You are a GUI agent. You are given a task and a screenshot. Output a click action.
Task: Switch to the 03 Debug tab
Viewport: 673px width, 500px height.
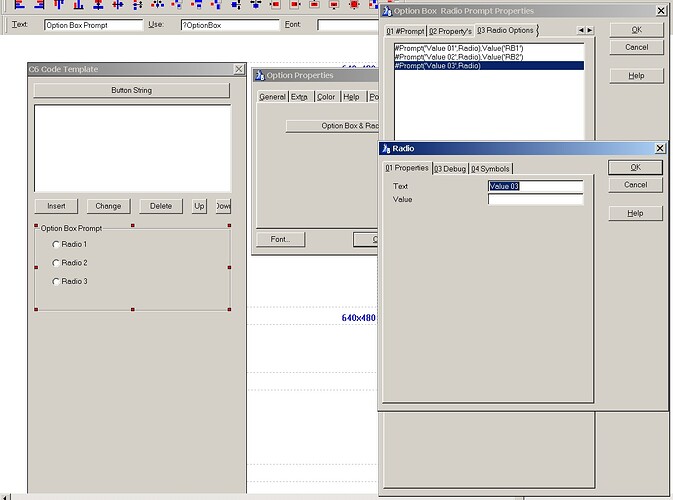click(450, 169)
